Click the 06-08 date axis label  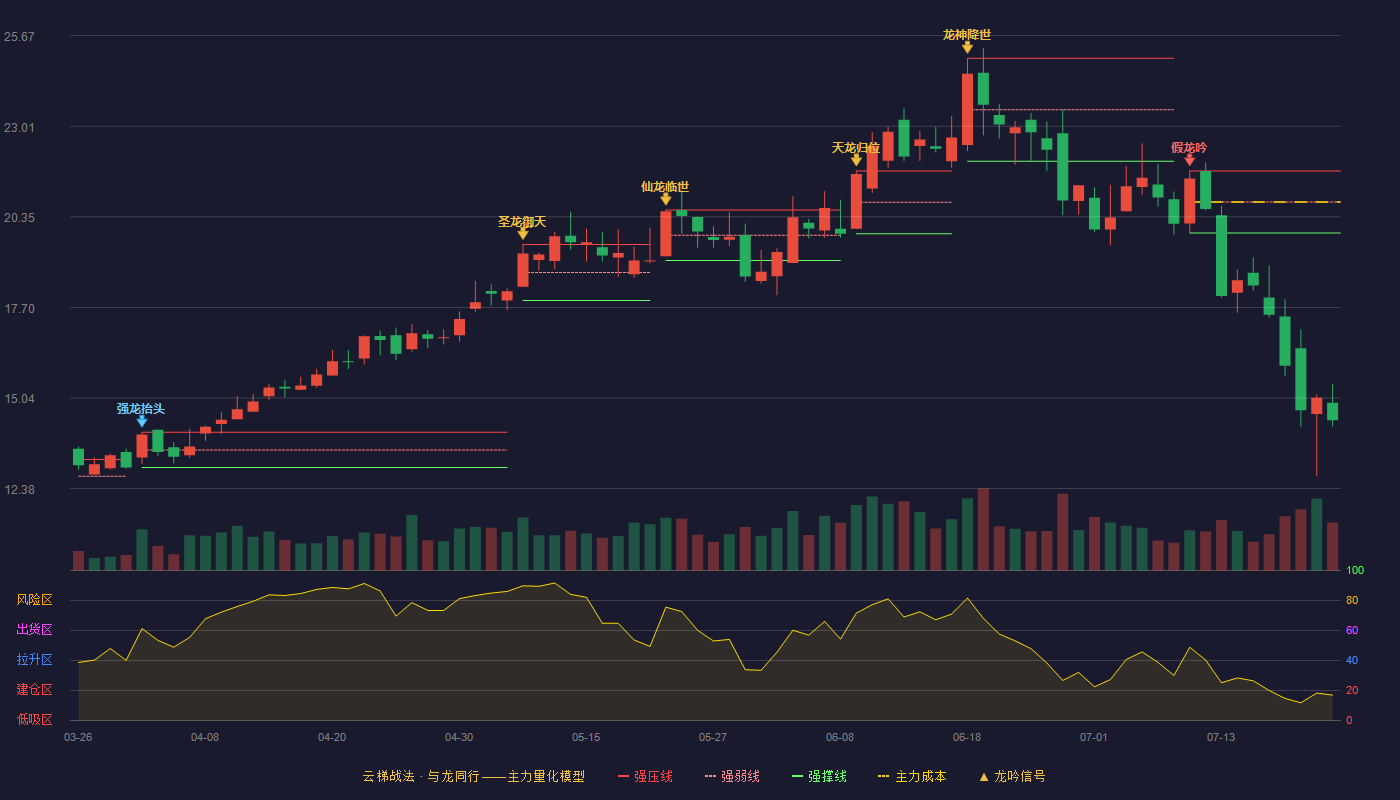840,737
